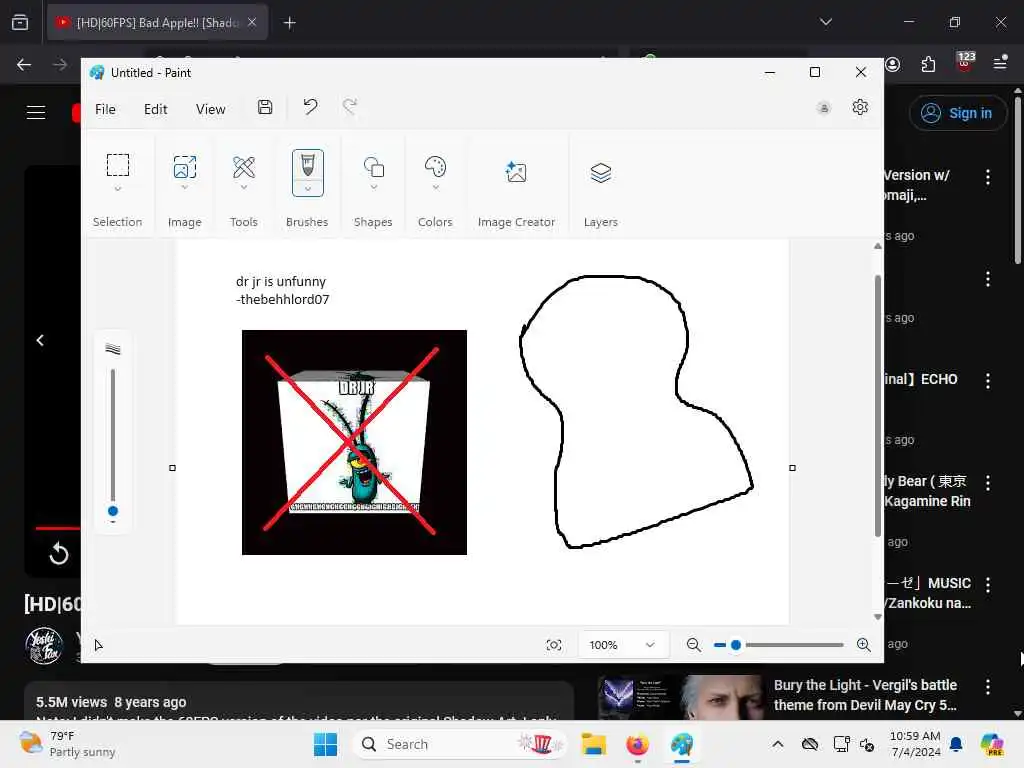
Task: Open the browser tab list chevron
Action: pos(826,22)
